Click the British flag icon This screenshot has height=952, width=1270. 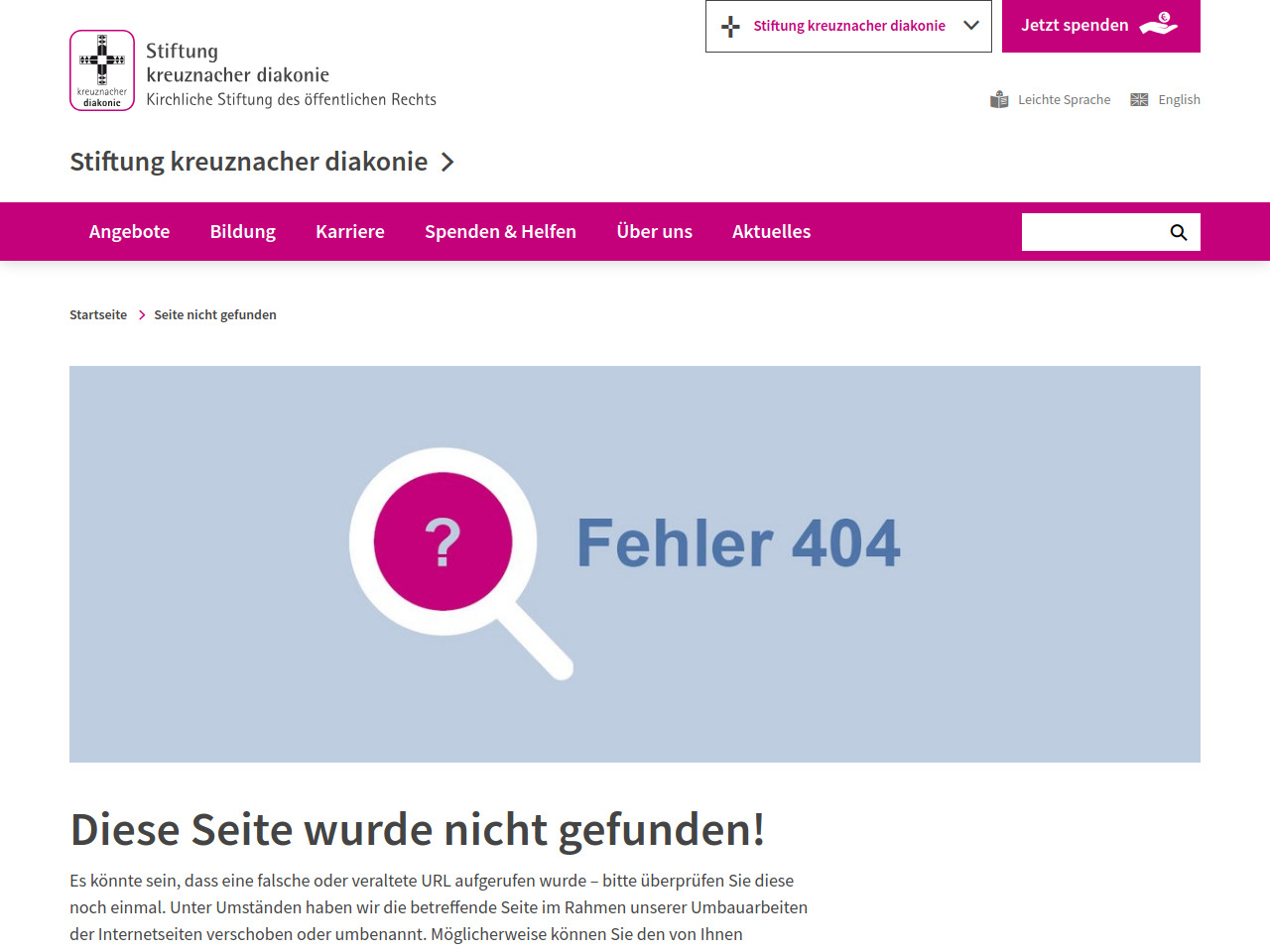pyautogui.click(x=1139, y=99)
